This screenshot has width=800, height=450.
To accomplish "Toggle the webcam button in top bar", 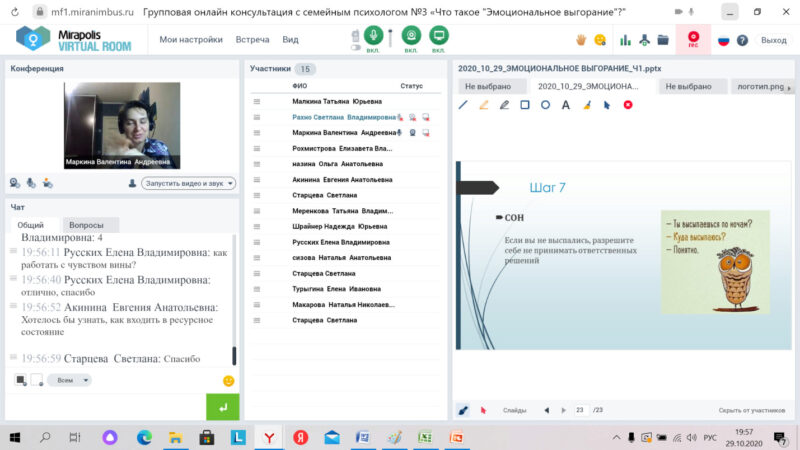I will pyautogui.click(x=411, y=35).
